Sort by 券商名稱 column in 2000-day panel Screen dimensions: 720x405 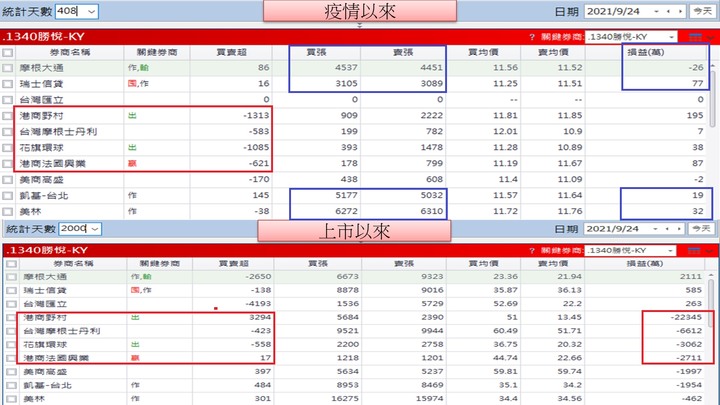73,264
